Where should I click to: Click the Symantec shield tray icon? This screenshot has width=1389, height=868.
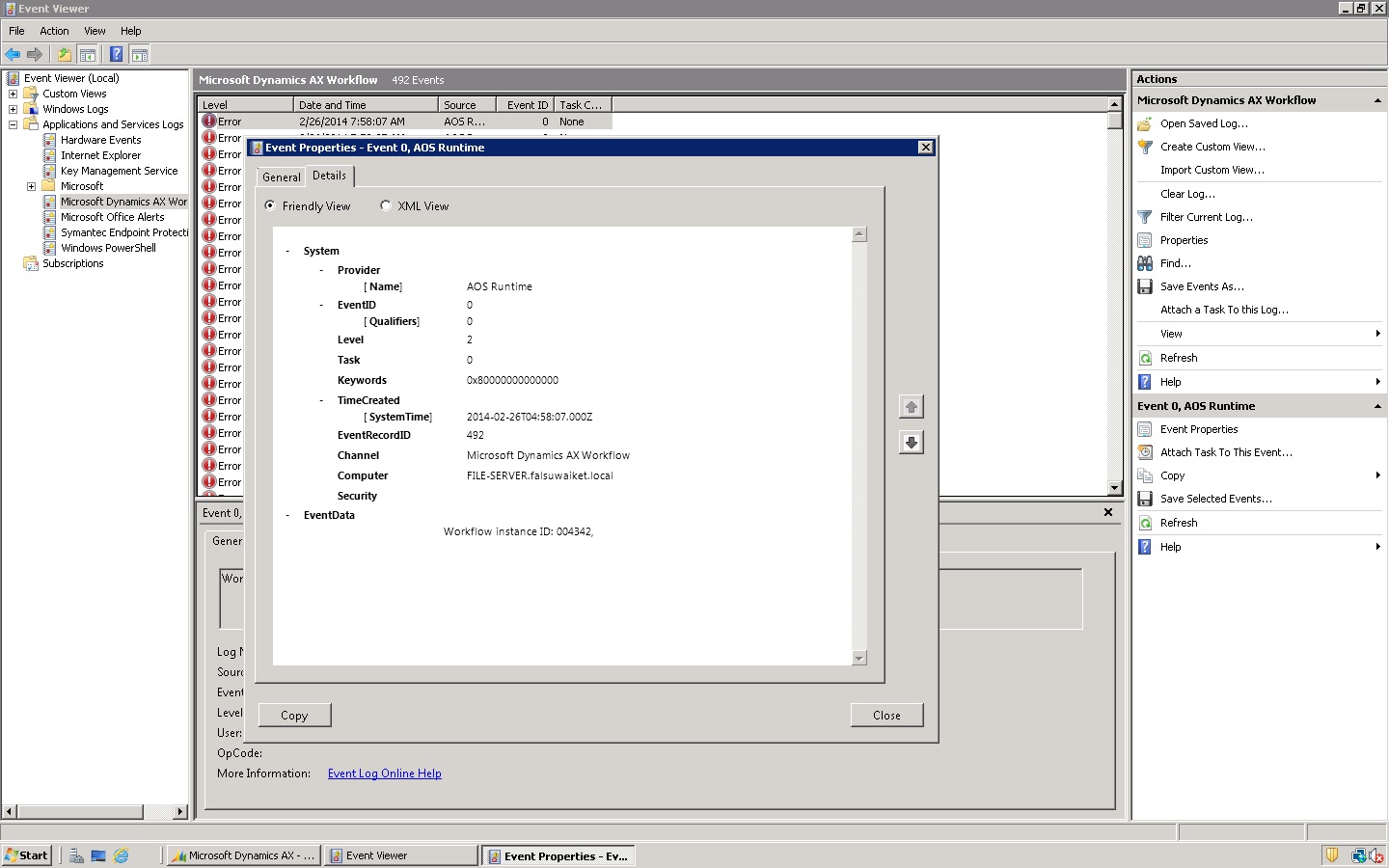(x=1332, y=855)
